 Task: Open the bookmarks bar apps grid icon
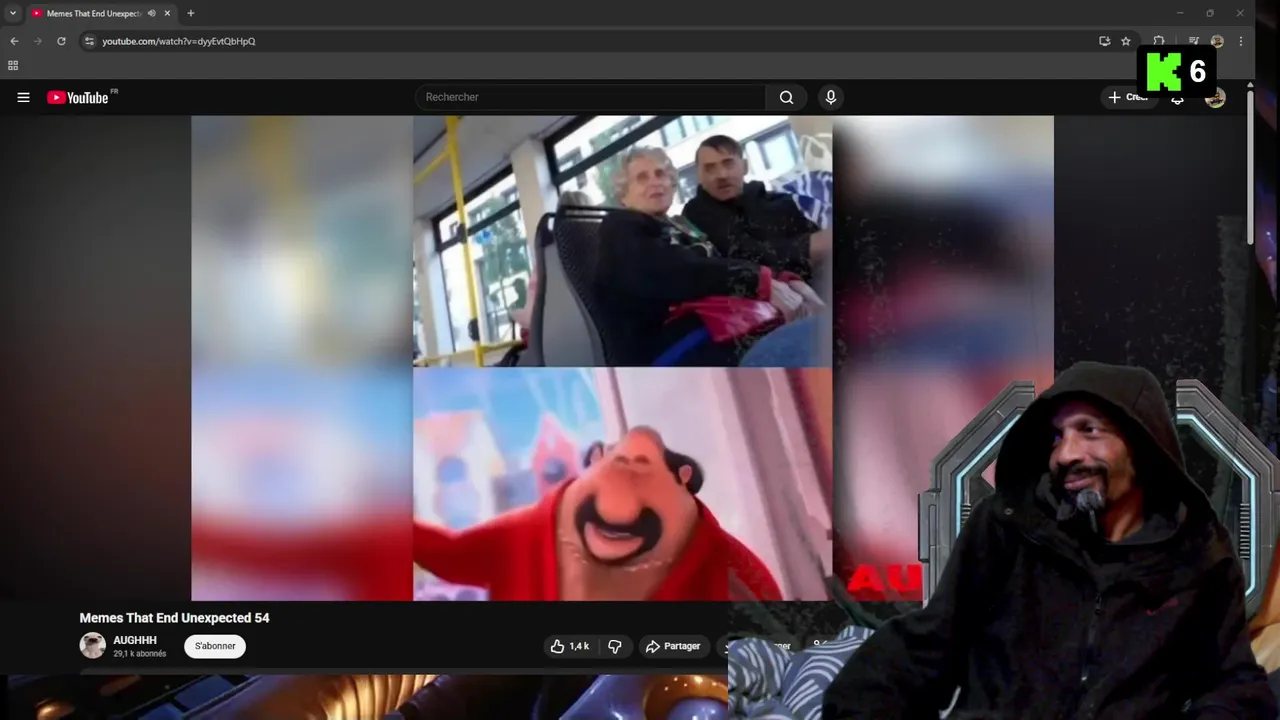(13, 66)
